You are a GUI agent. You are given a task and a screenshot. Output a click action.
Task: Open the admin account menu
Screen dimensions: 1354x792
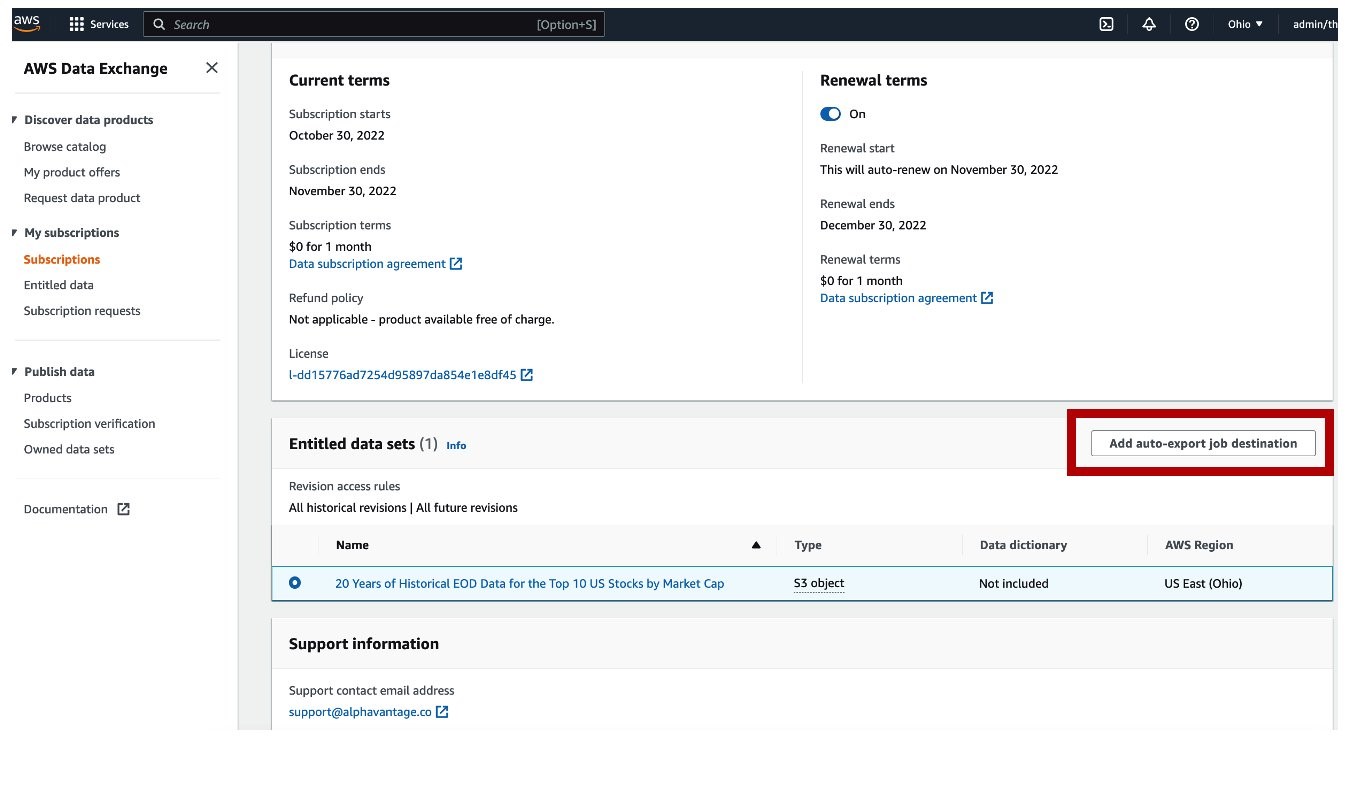click(x=1314, y=24)
